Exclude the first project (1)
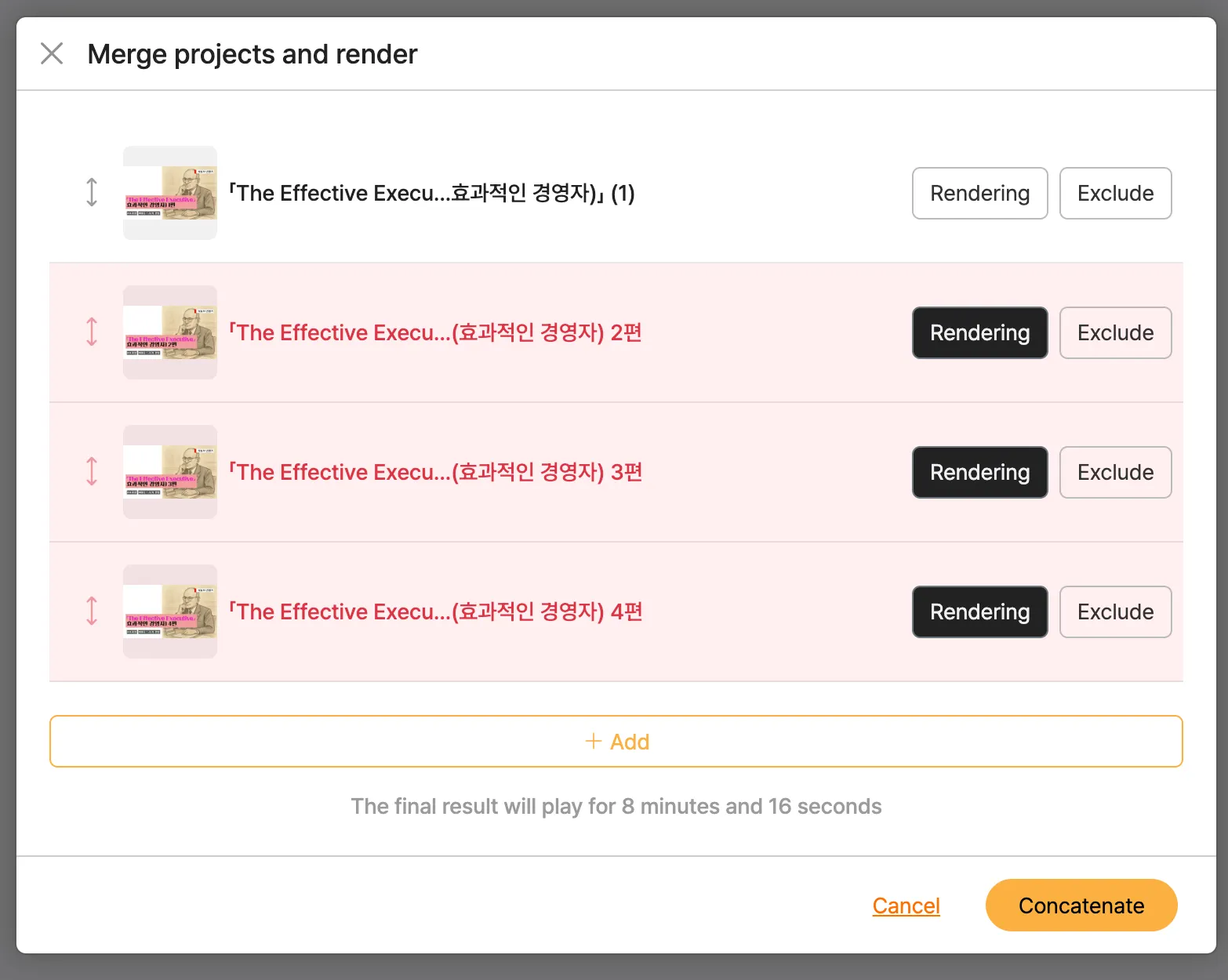Image resolution: width=1228 pixels, height=980 pixels. click(x=1115, y=193)
